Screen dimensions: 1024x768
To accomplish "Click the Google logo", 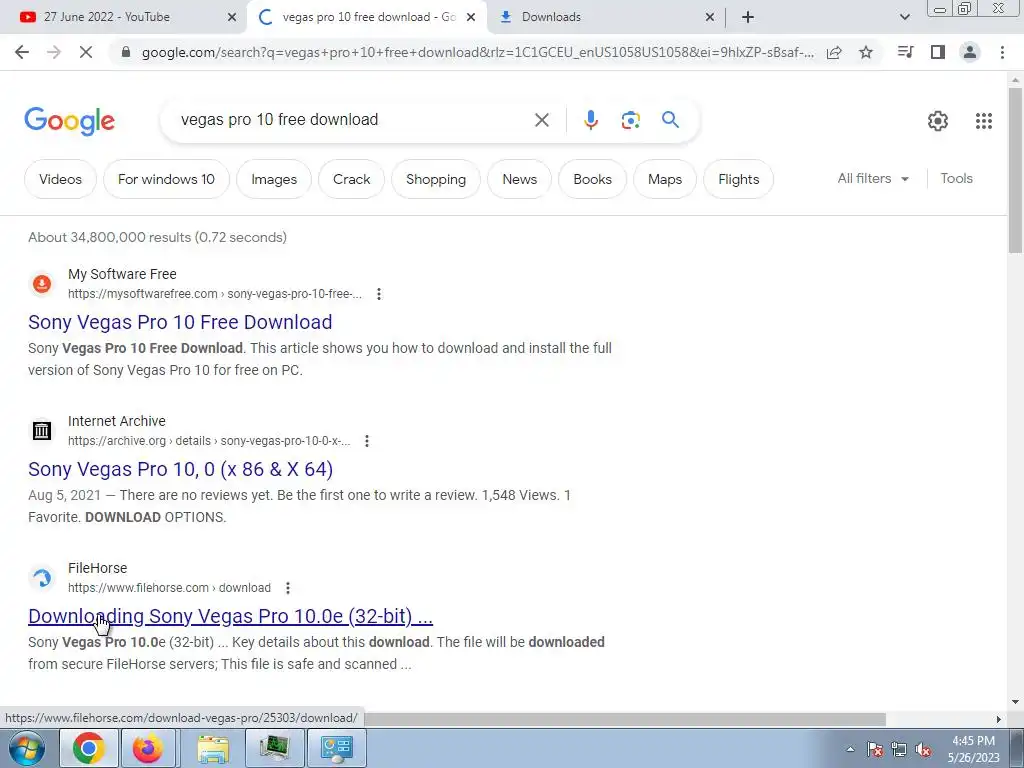I will click(x=69, y=121).
